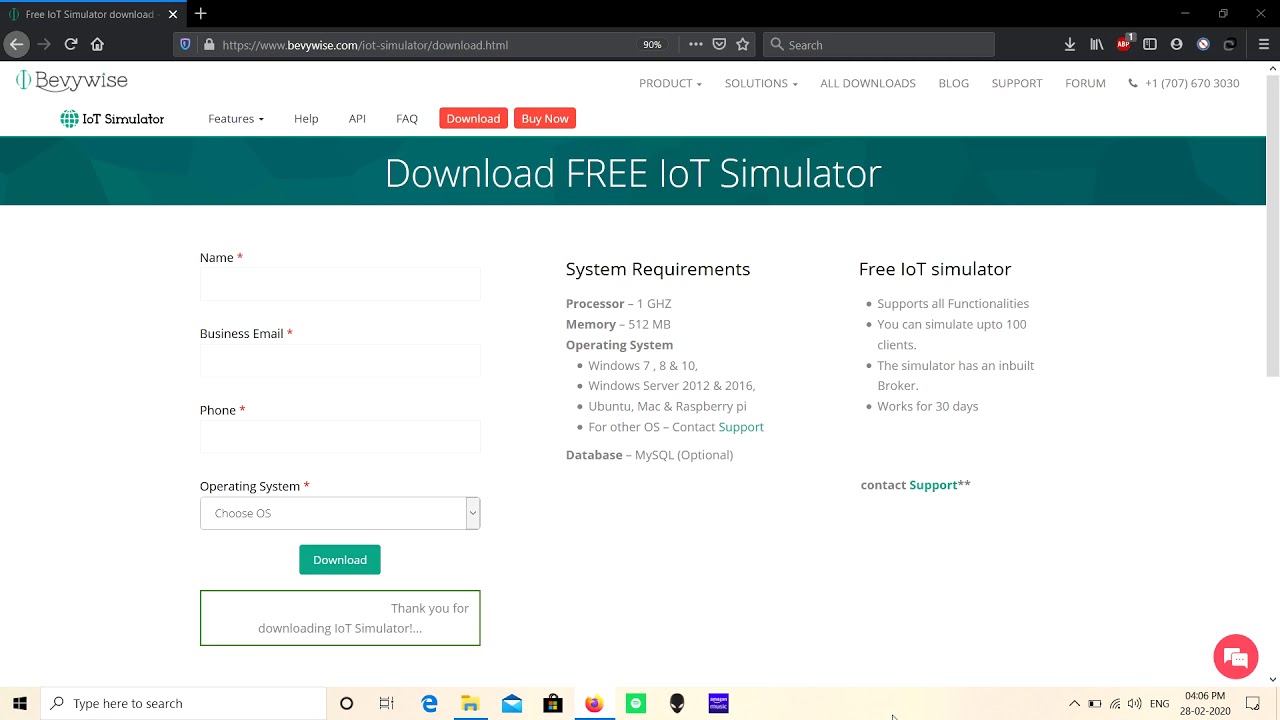Switch ENG input language indicator
The image size is (1280, 720).
(x=1159, y=704)
